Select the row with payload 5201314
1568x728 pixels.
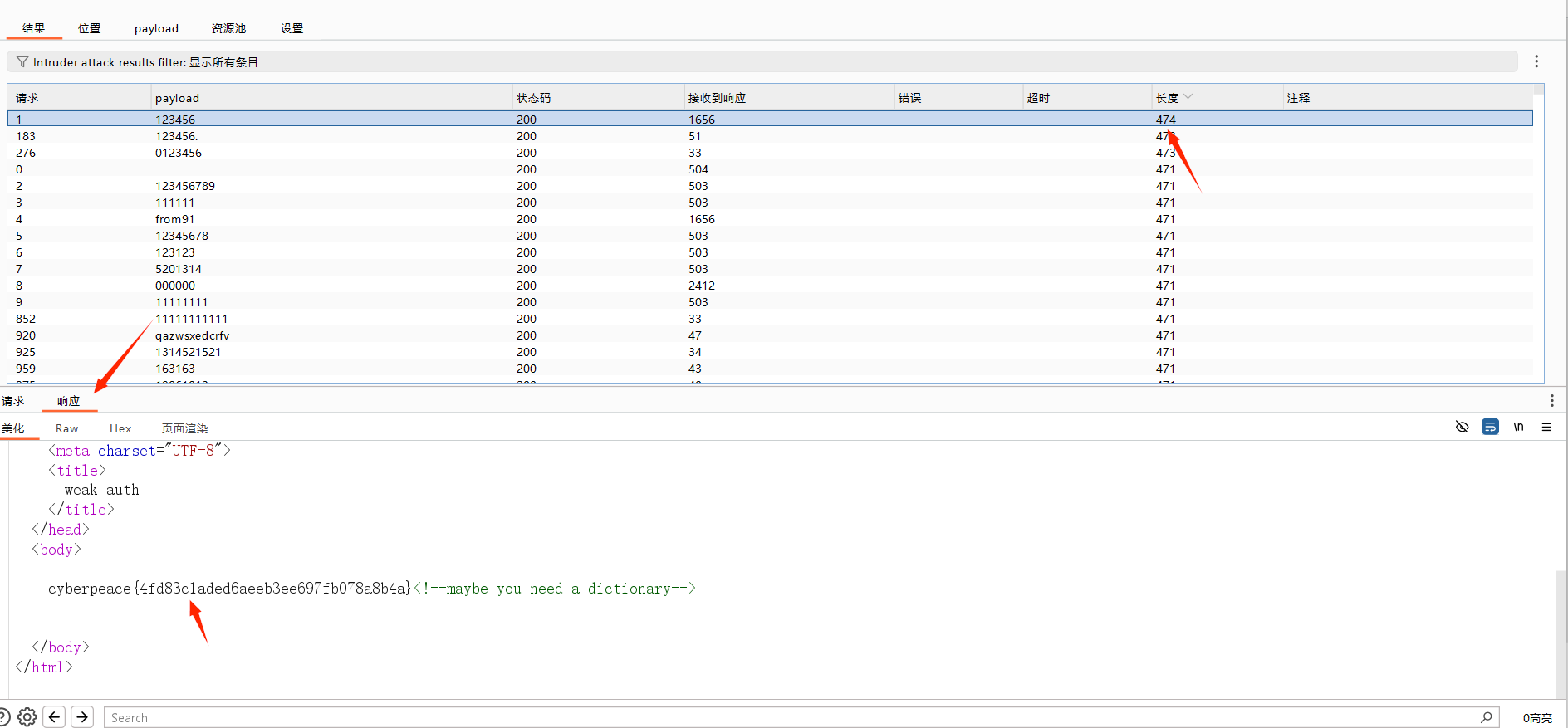click(x=770, y=269)
